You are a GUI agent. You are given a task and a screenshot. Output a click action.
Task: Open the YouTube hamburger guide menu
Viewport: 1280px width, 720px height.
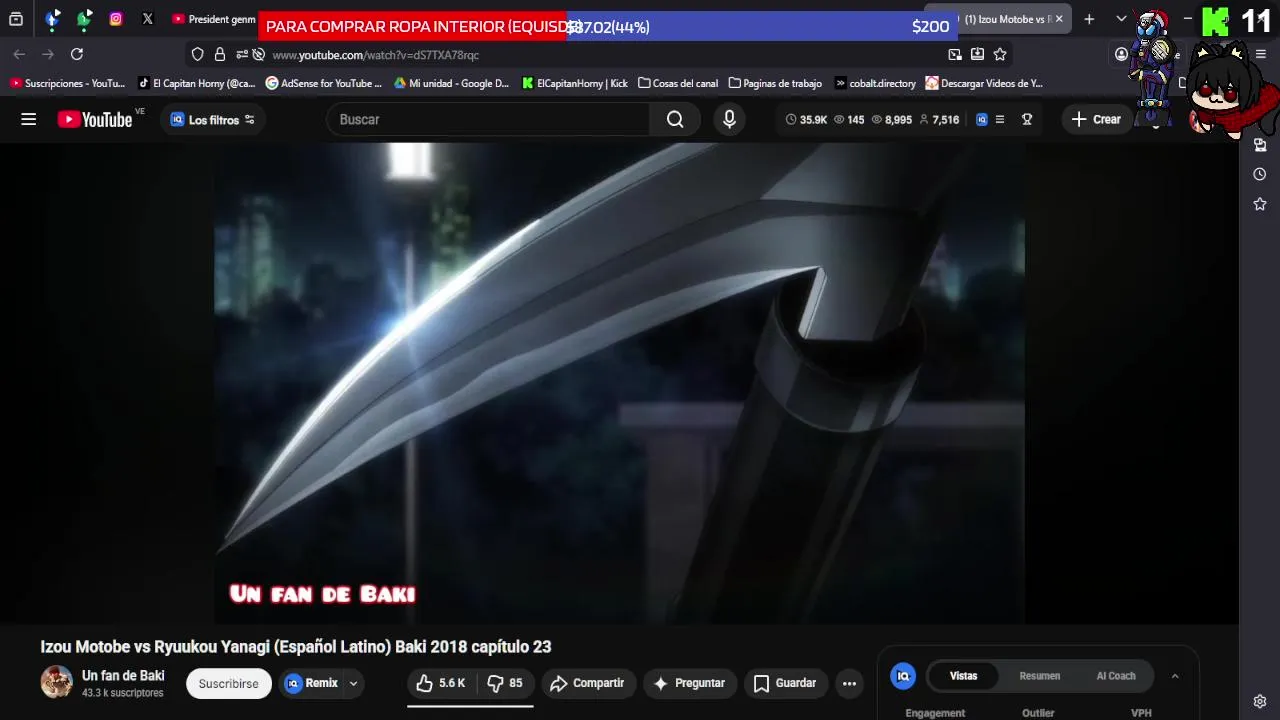(28, 119)
